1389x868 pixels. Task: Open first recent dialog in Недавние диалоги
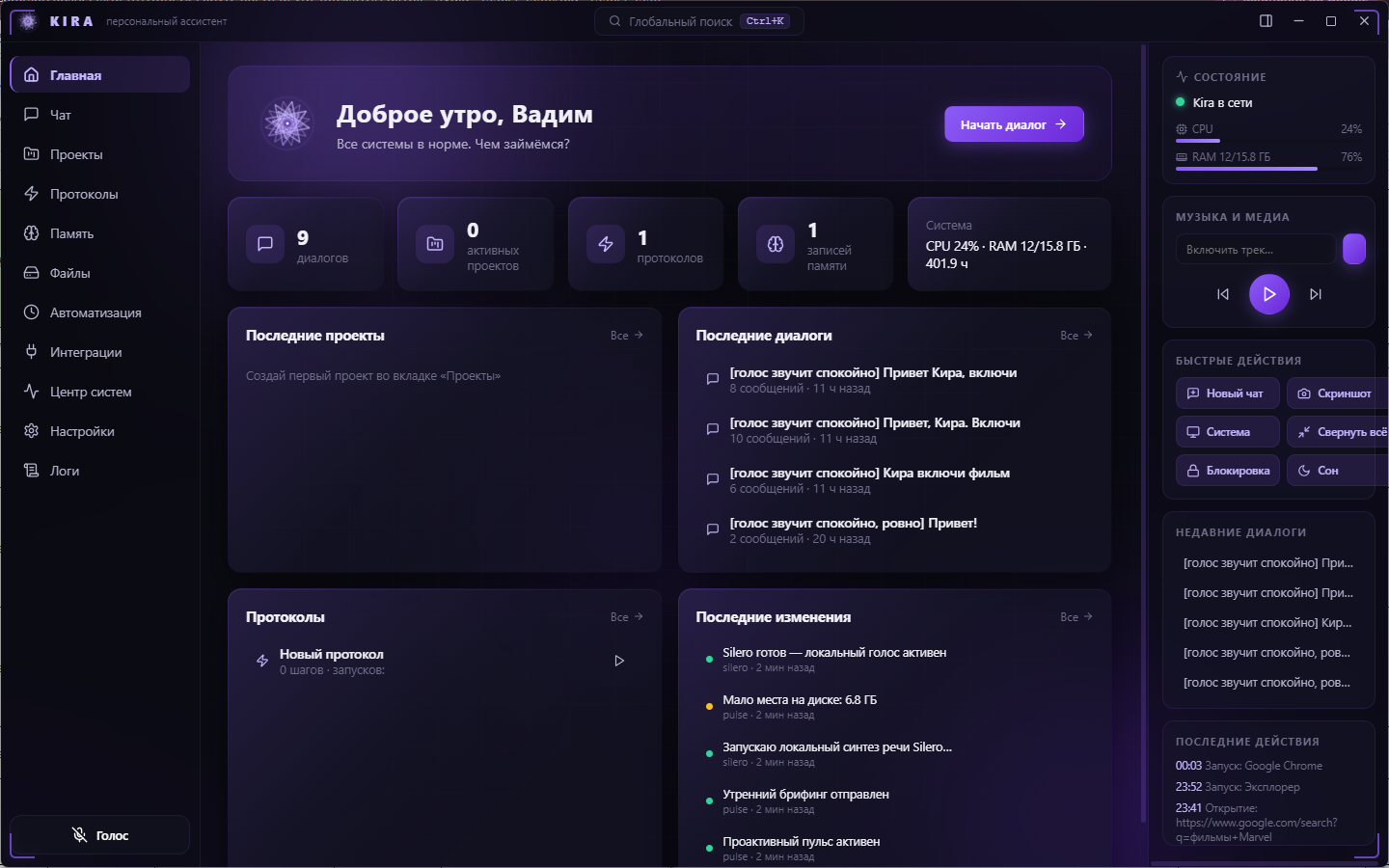pyautogui.click(x=1268, y=563)
